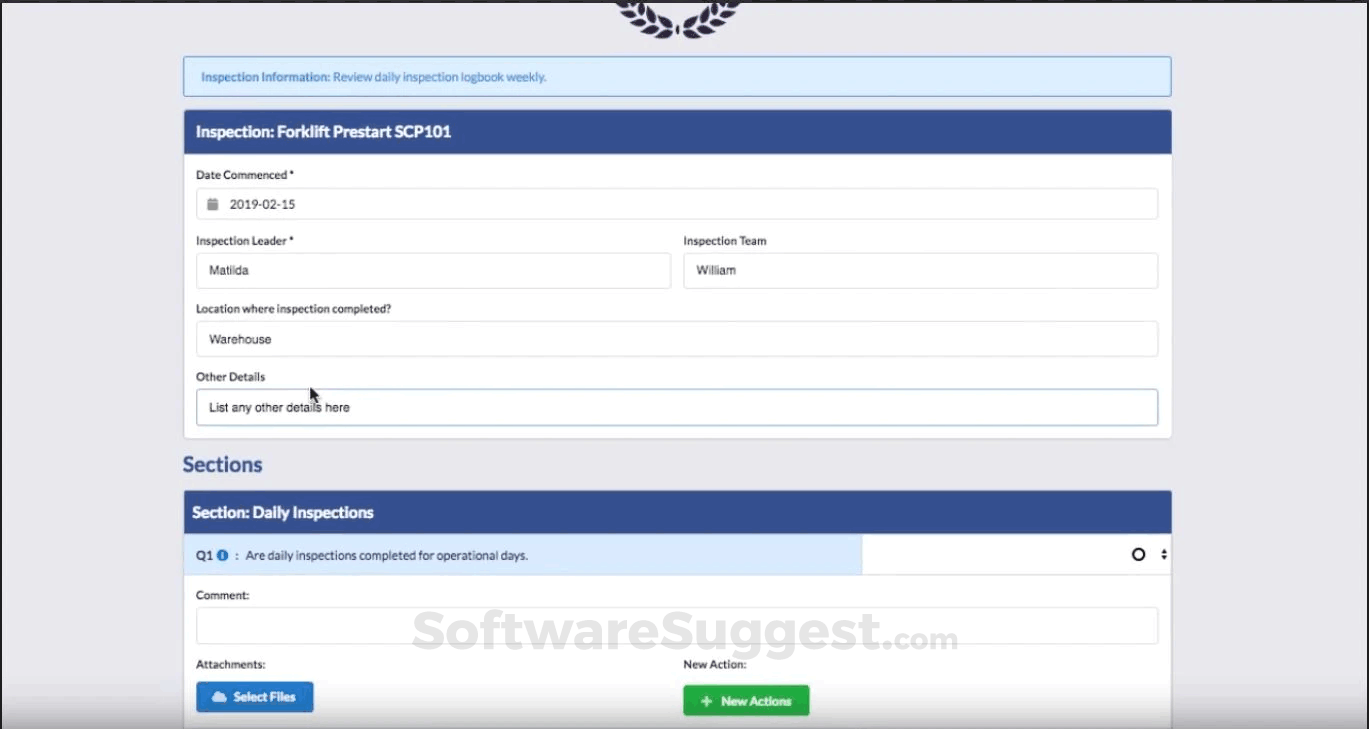Open the Q1 answer dropdown selector
Screen dimensions: 1369x729
tap(1163, 554)
